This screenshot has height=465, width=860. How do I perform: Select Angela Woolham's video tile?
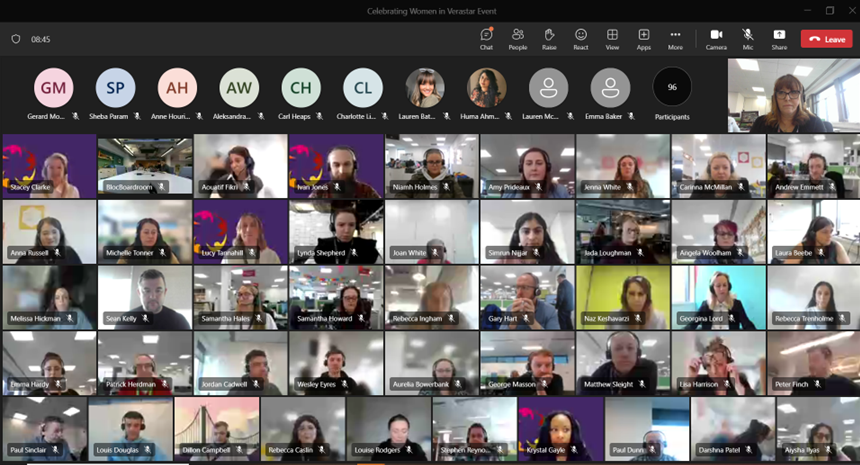point(718,232)
